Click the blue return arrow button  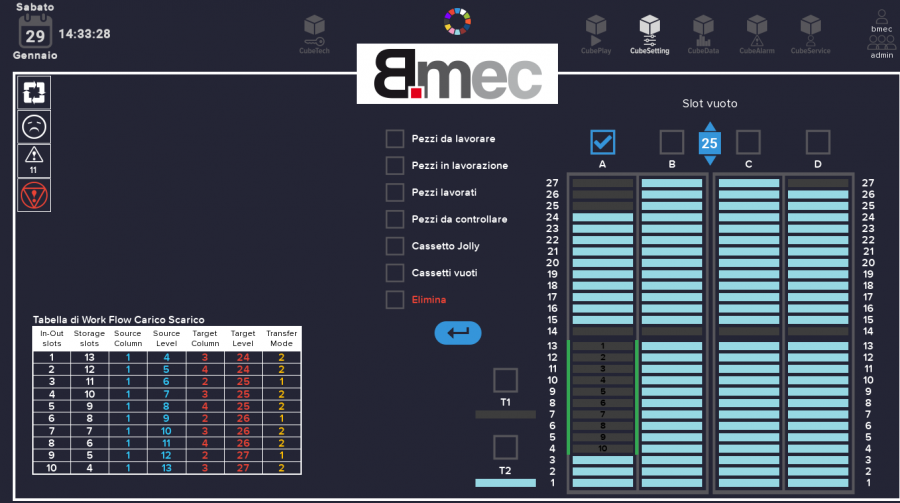457,332
